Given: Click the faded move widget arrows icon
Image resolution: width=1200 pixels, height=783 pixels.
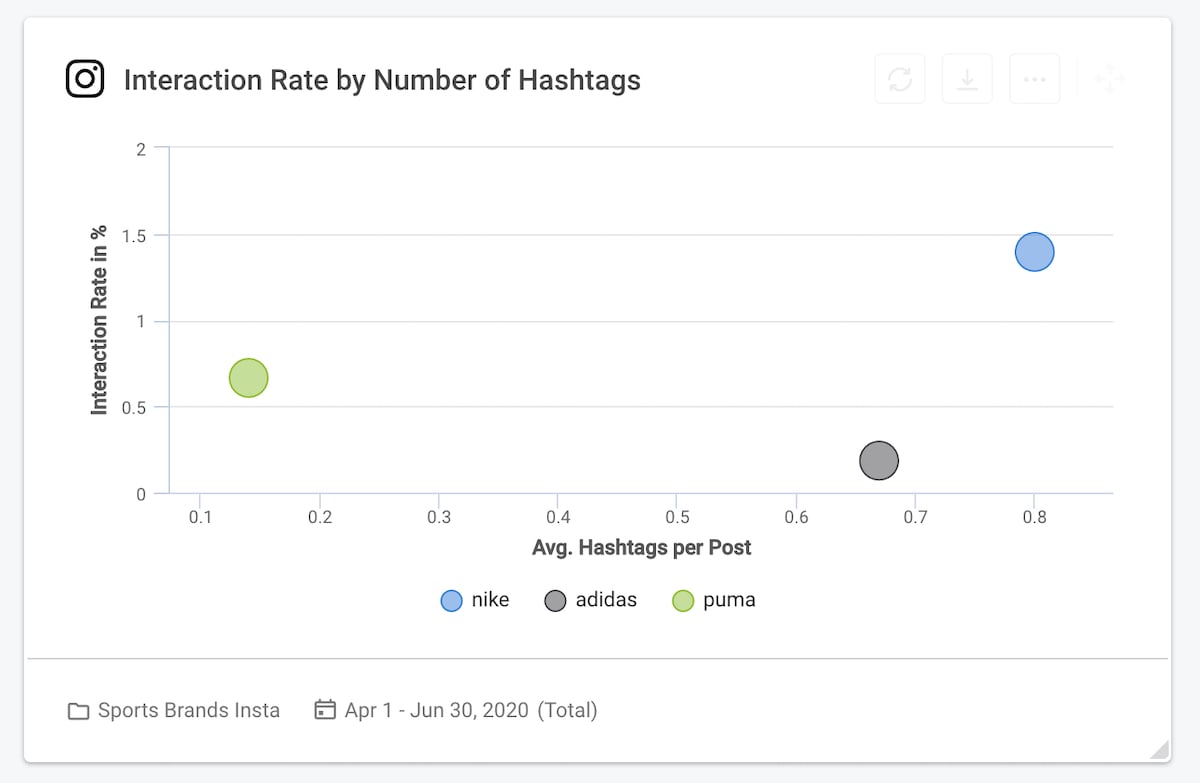Looking at the screenshot, I should tap(1110, 80).
